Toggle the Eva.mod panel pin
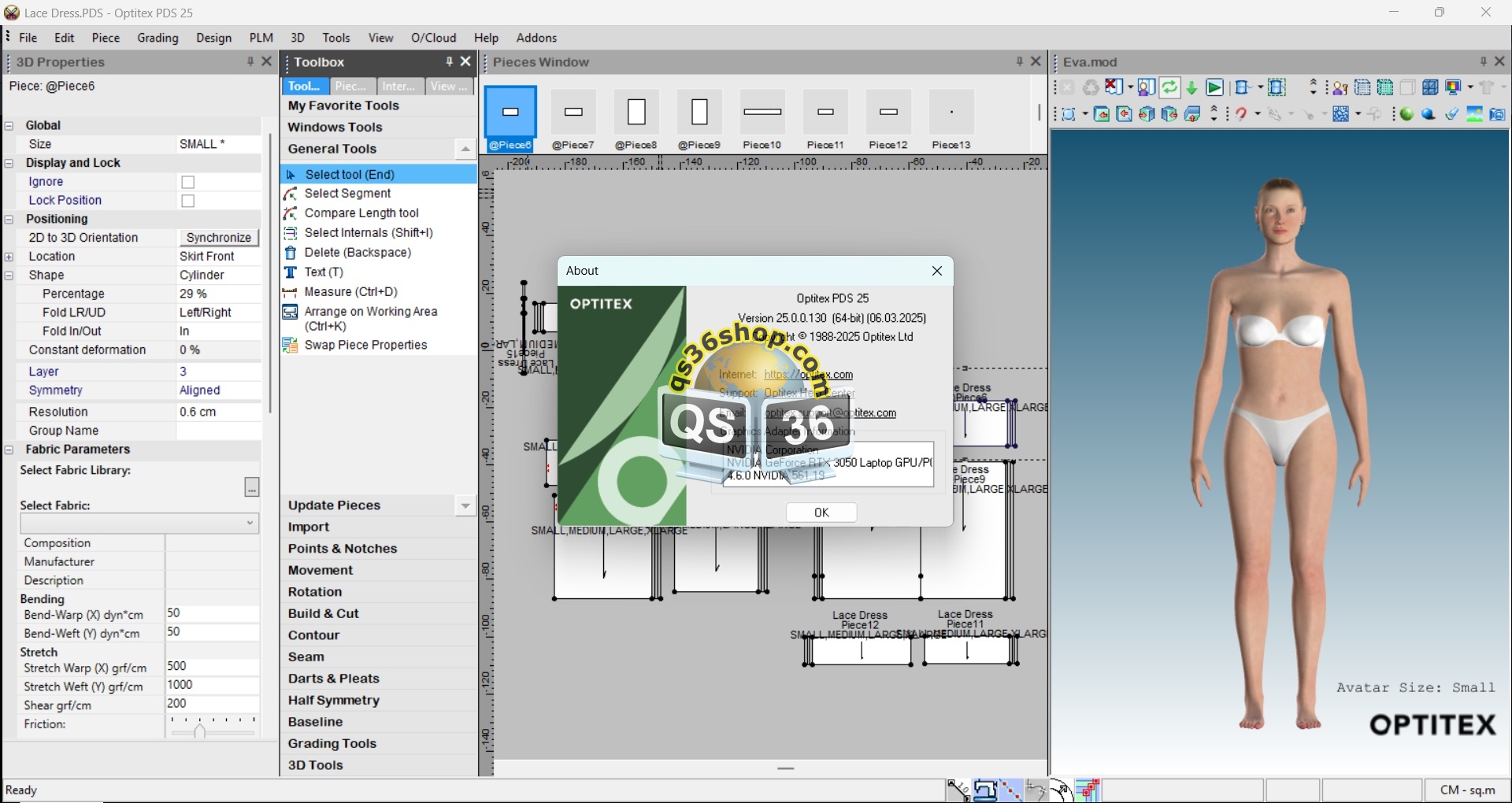 pos(1484,61)
